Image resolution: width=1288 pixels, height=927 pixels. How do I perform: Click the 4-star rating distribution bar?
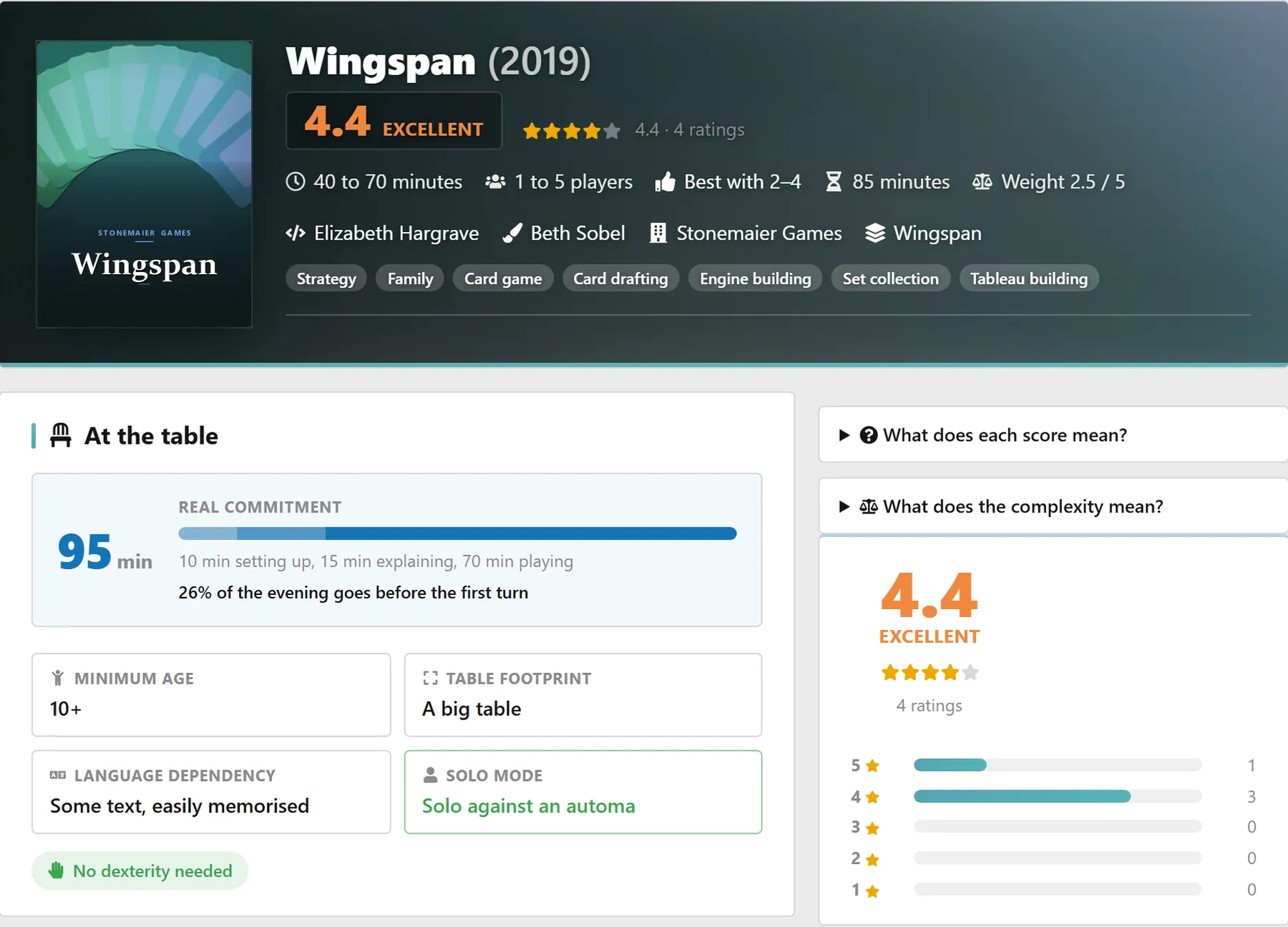(1058, 796)
